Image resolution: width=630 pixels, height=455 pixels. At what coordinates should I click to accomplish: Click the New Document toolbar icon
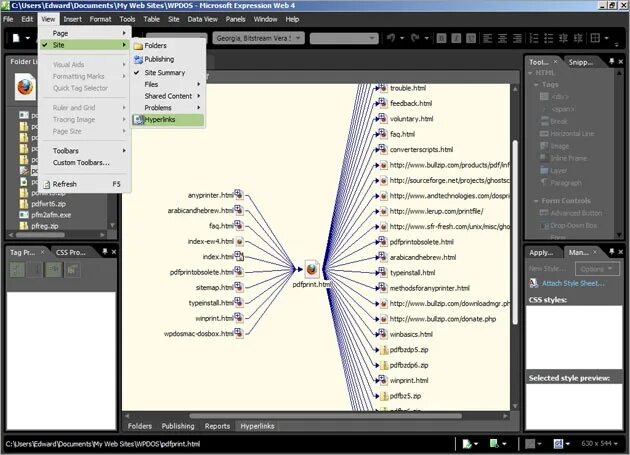click(x=16, y=38)
